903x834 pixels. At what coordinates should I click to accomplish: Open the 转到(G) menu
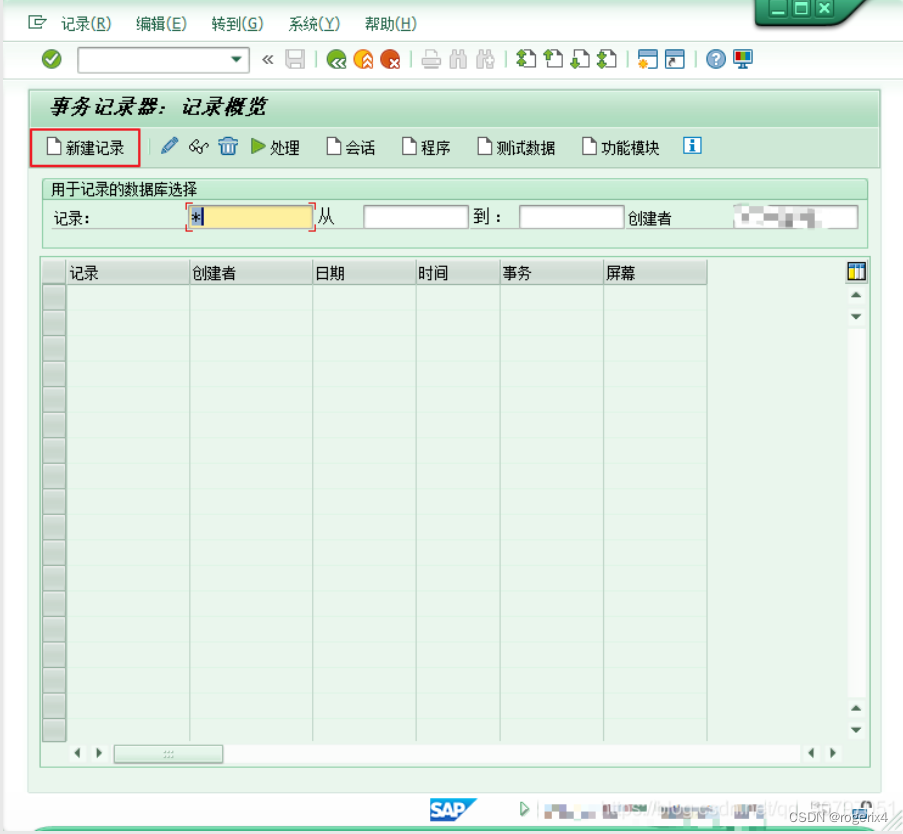(237, 23)
